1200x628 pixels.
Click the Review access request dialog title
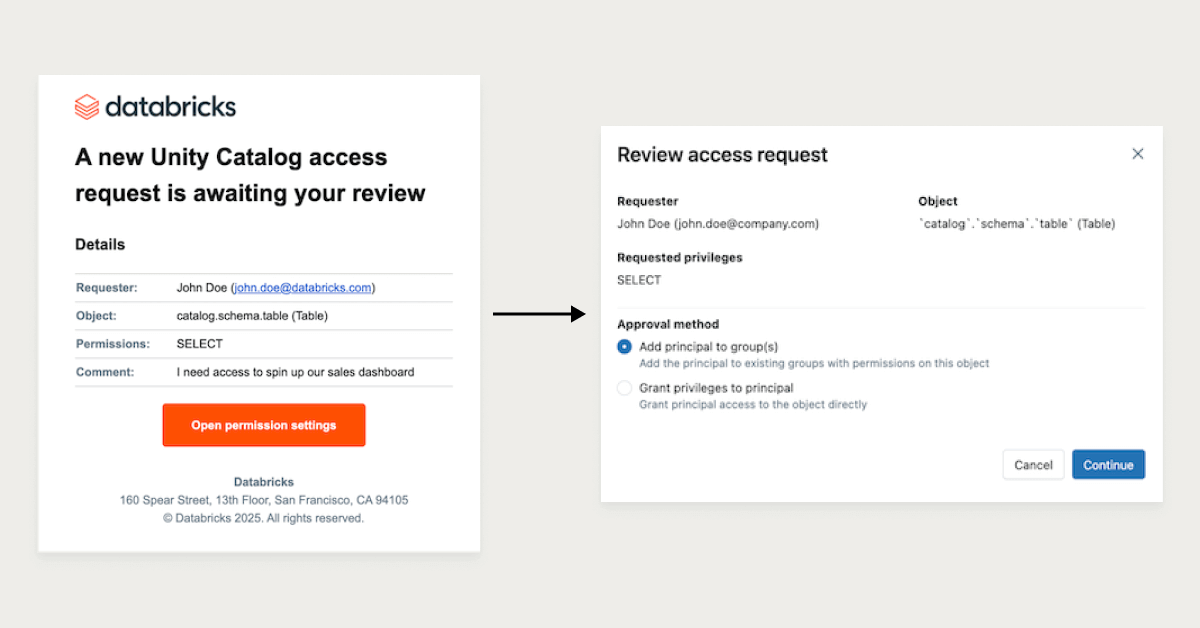pyautogui.click(x=722, y=155)
